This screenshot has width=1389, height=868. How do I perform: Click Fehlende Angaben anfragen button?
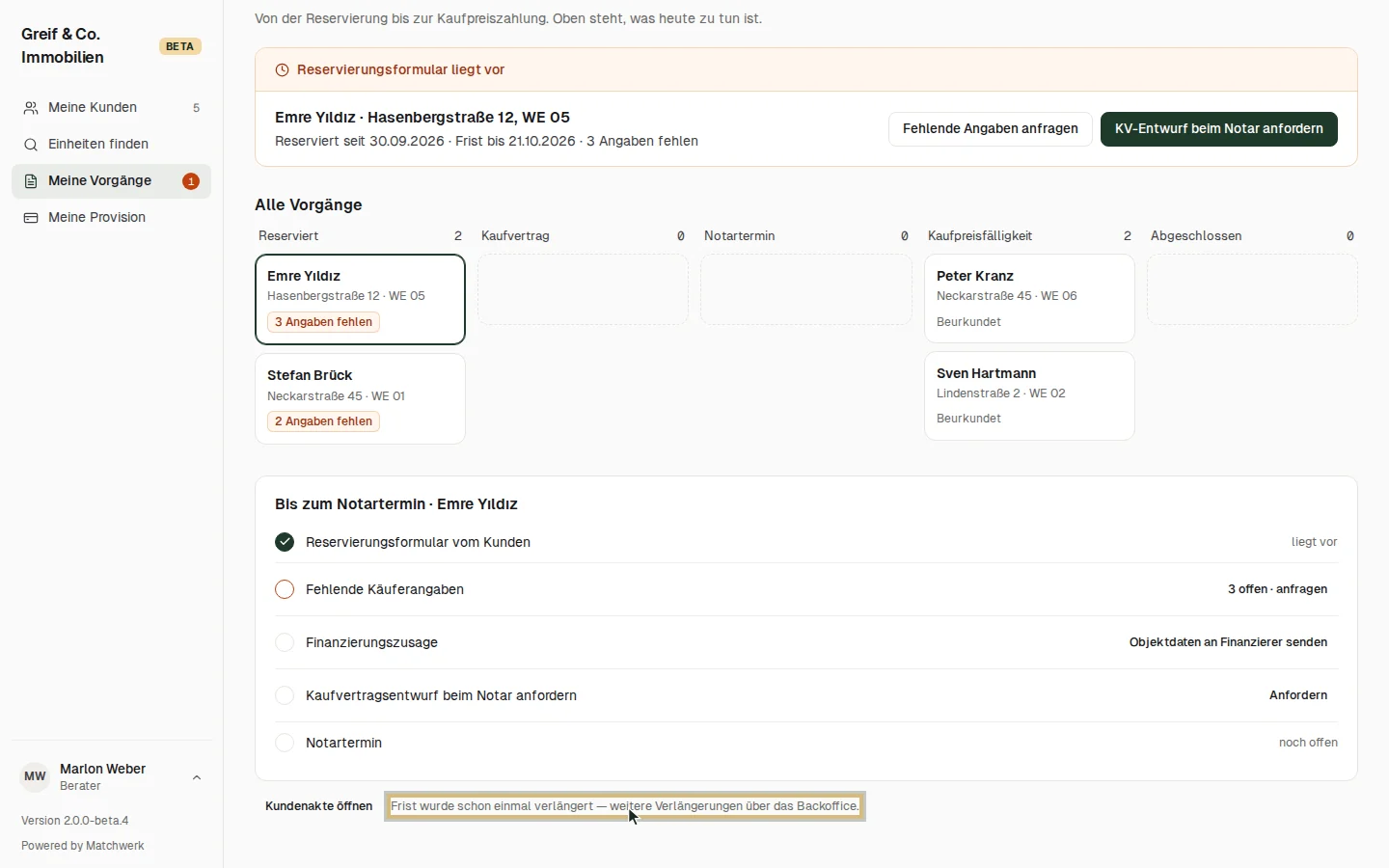[x=991, y=129]
